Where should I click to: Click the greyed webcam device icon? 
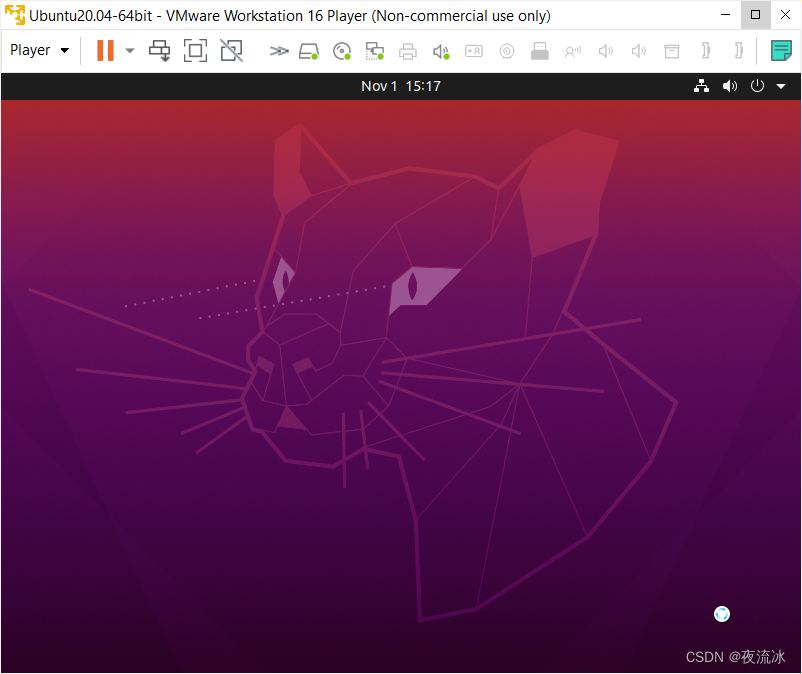(x=507, y=51)
